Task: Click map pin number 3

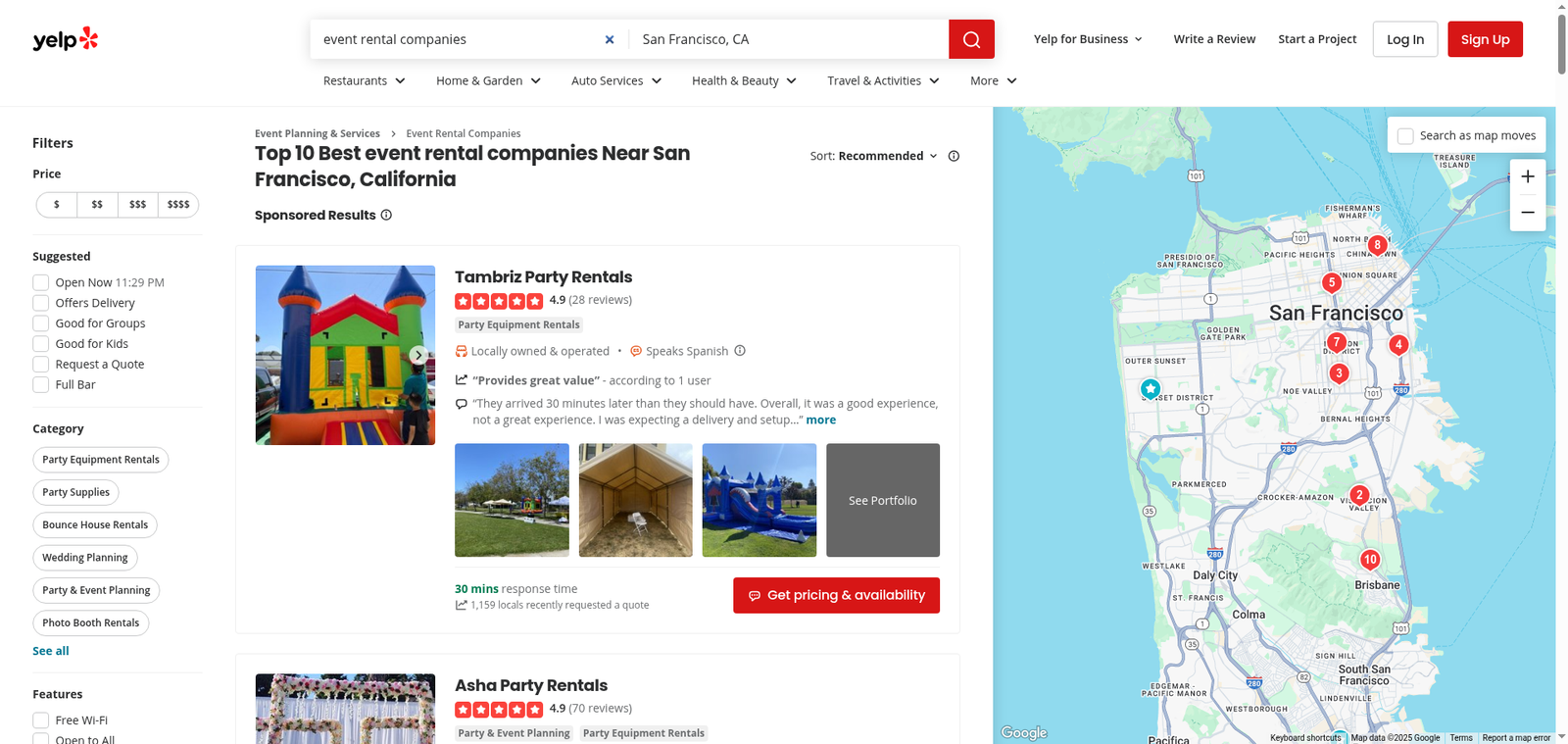Action: (x=1339, y=372)
